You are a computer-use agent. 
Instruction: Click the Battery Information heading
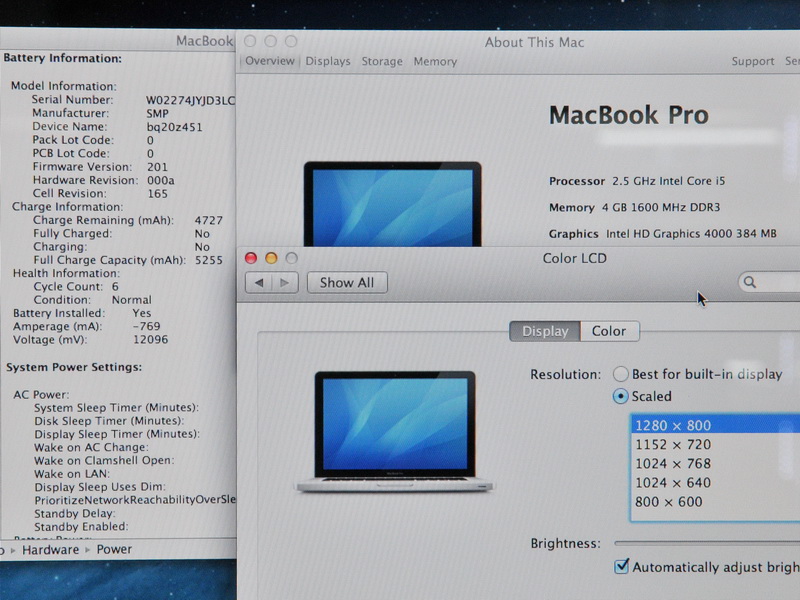(x=63, y=58)
